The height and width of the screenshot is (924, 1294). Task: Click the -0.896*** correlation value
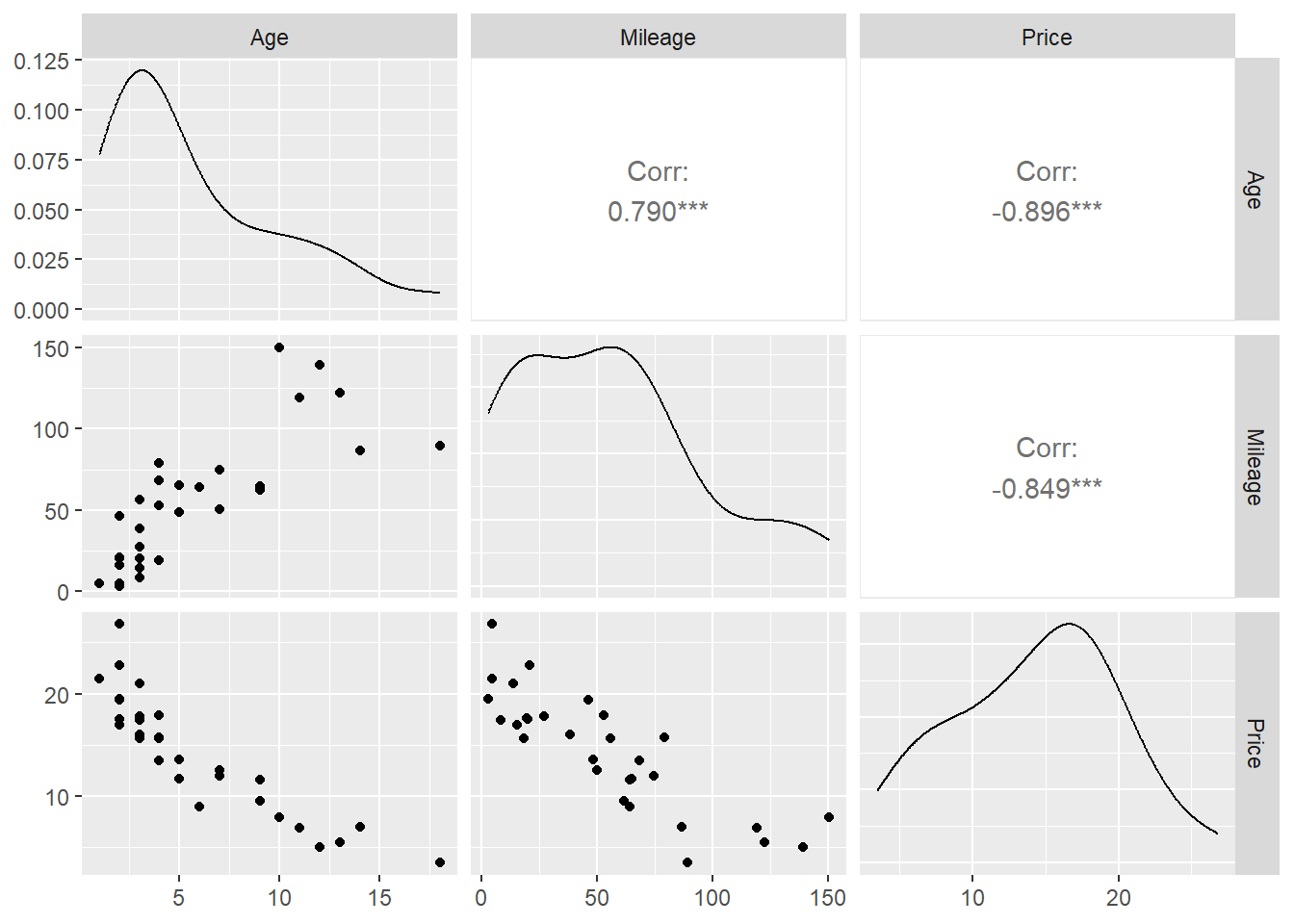point(1047,212)
